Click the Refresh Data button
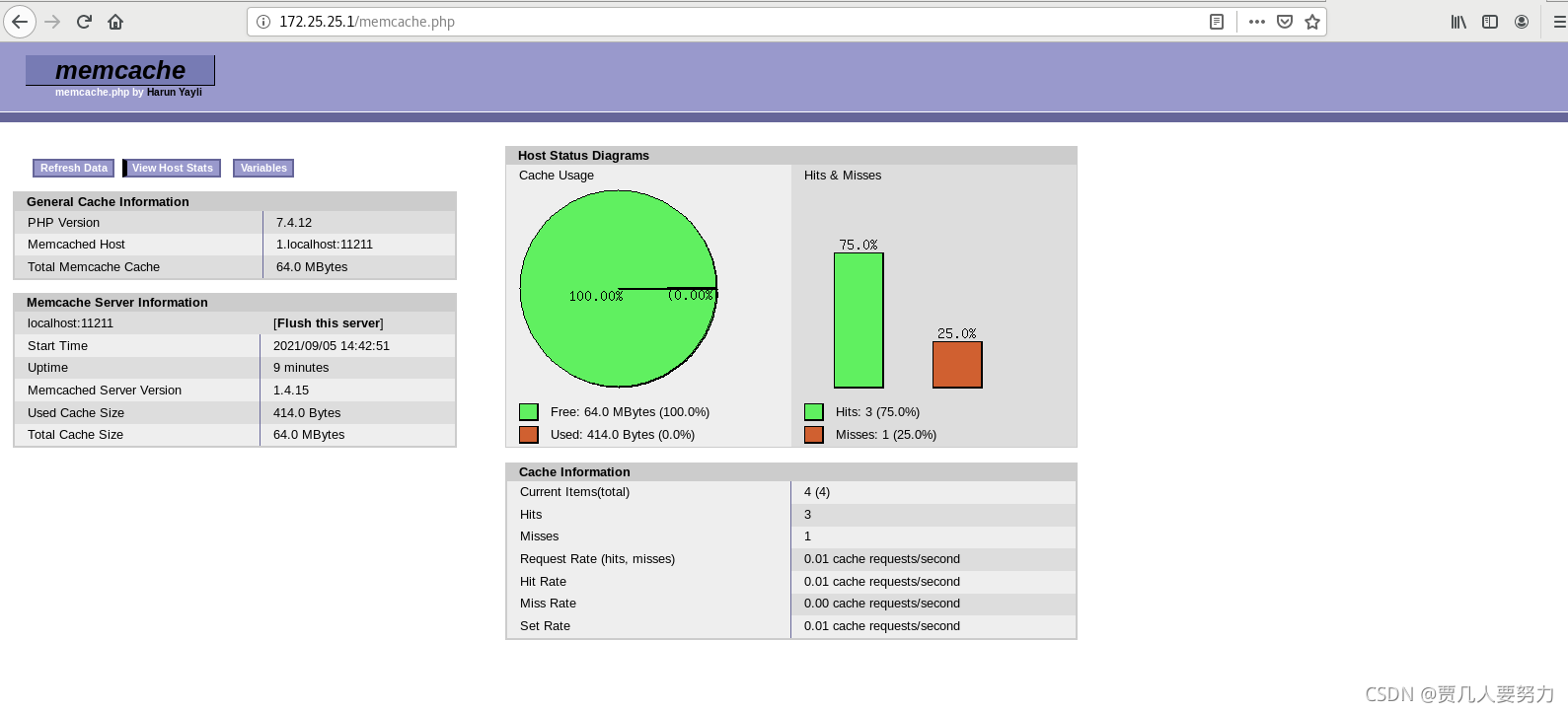The width and height of the screenshot is (1568, 713). pos(74,169)
